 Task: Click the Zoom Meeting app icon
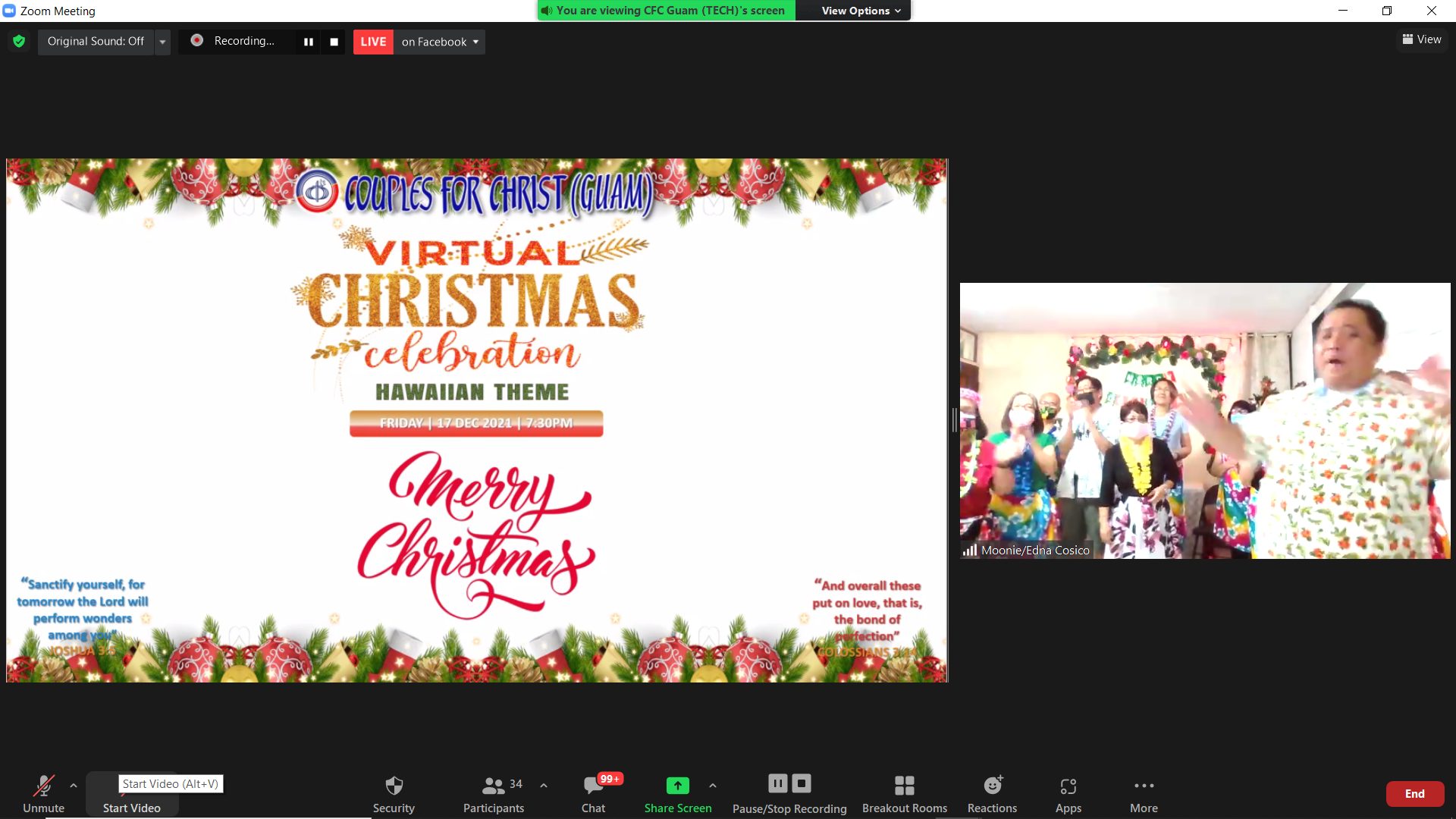pyautogui.click(x=9, y=11)
